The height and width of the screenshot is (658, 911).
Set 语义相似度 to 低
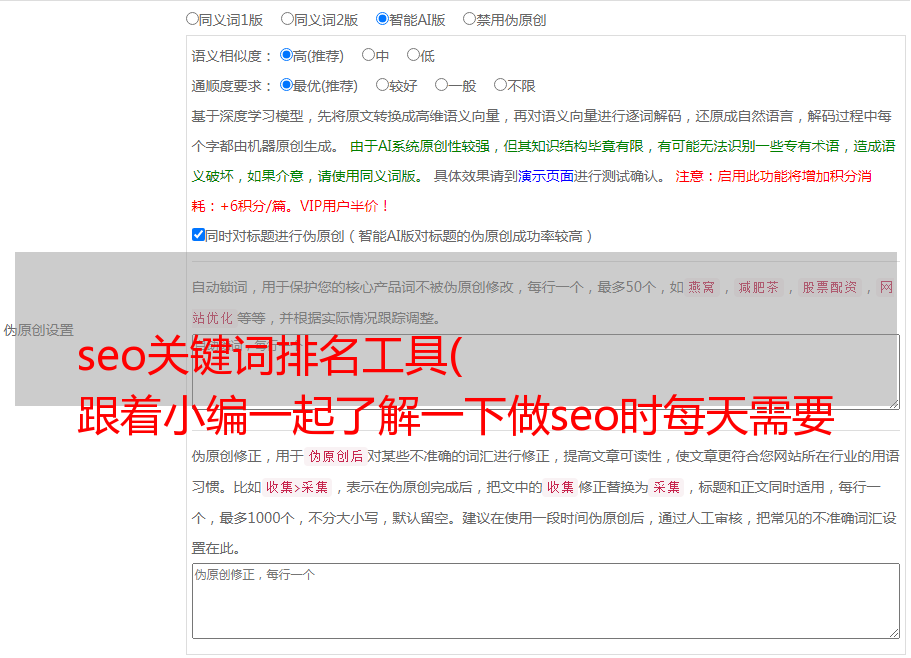(413, 56)
